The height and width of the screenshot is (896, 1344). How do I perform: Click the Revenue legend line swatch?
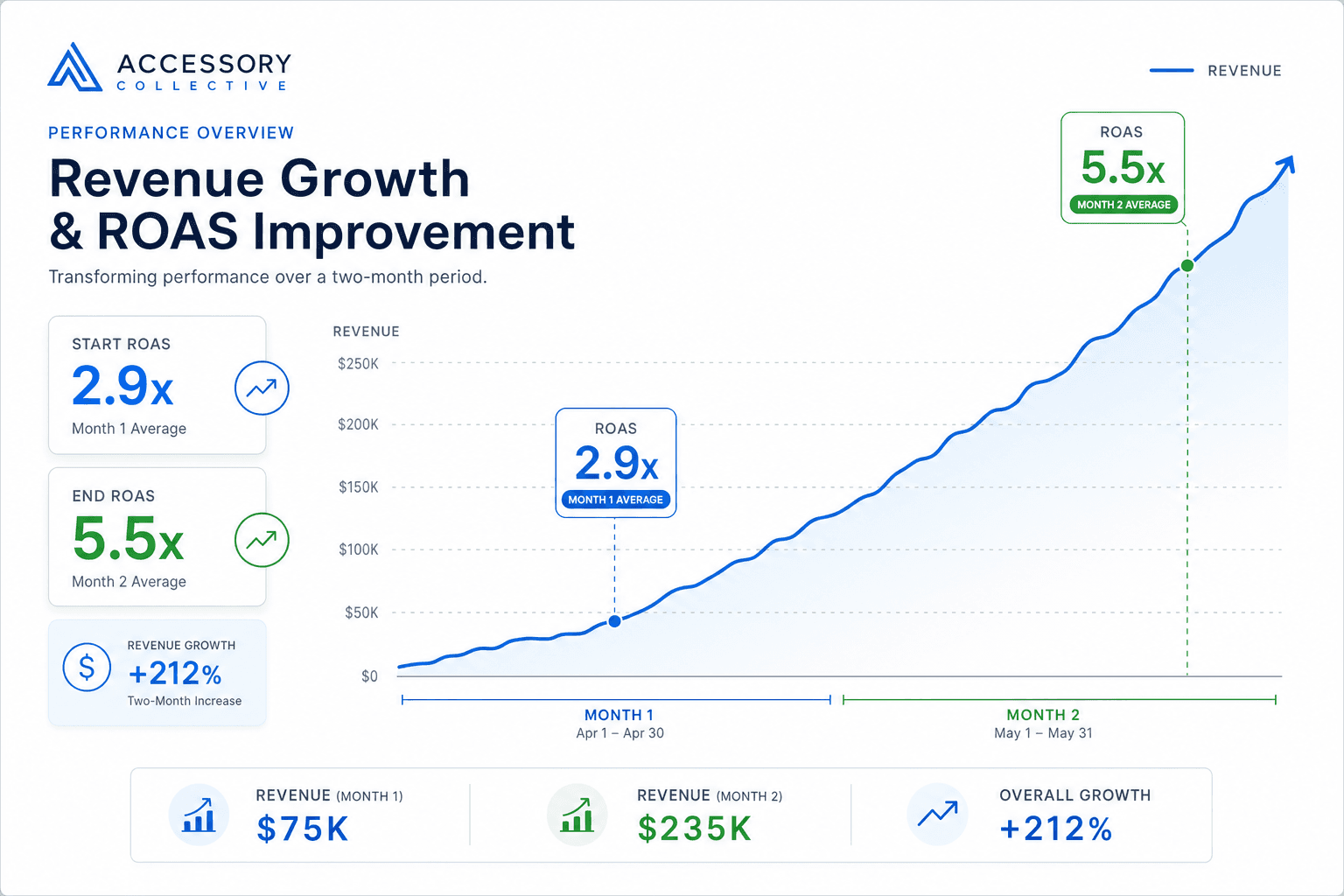click(1172, 71)
